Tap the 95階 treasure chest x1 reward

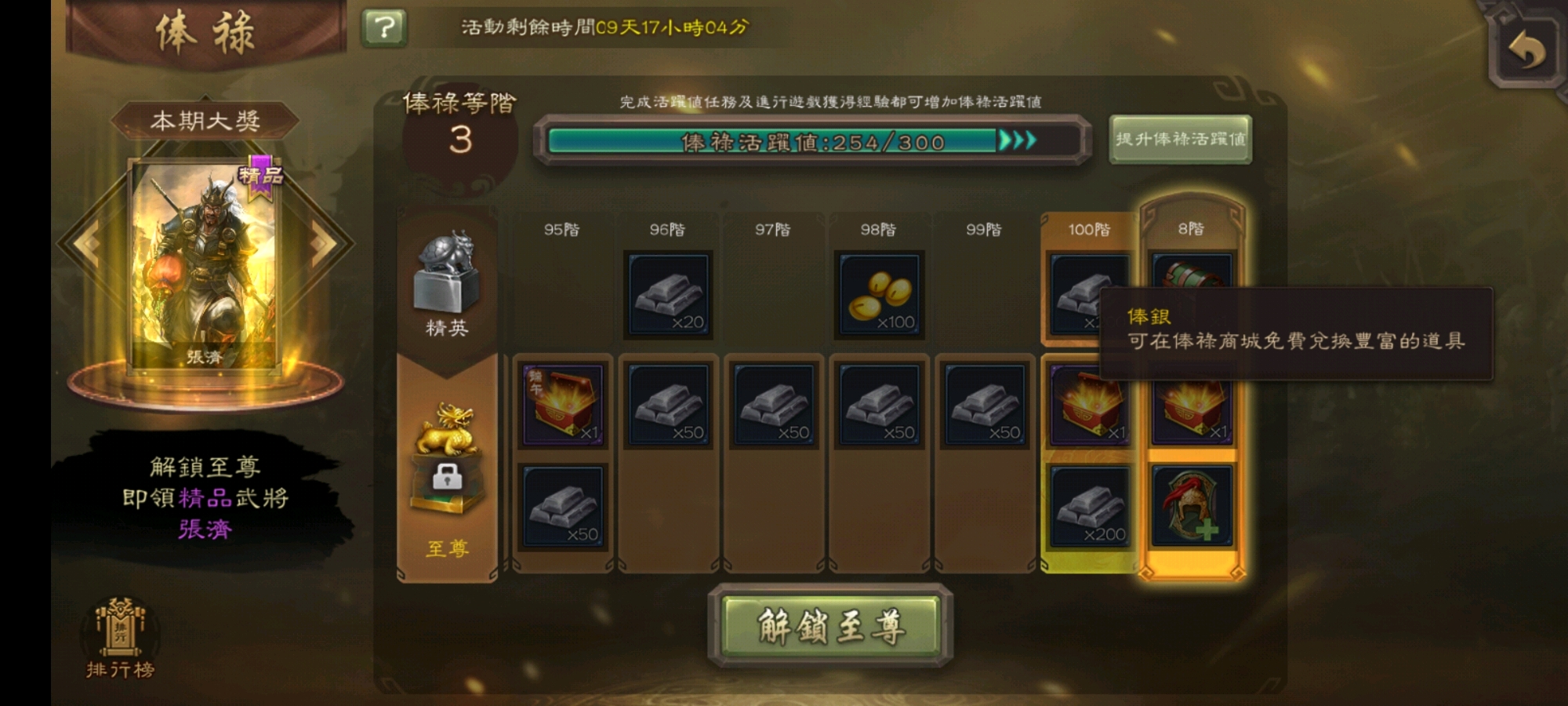562,405
